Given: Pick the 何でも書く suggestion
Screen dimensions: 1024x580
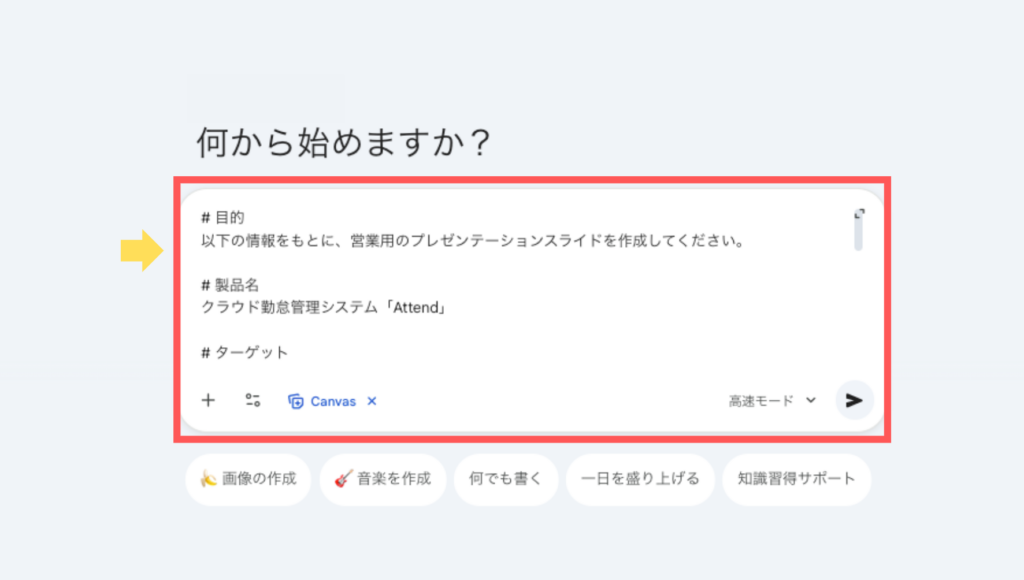Looking at the screenshot, I should (505, 478).
